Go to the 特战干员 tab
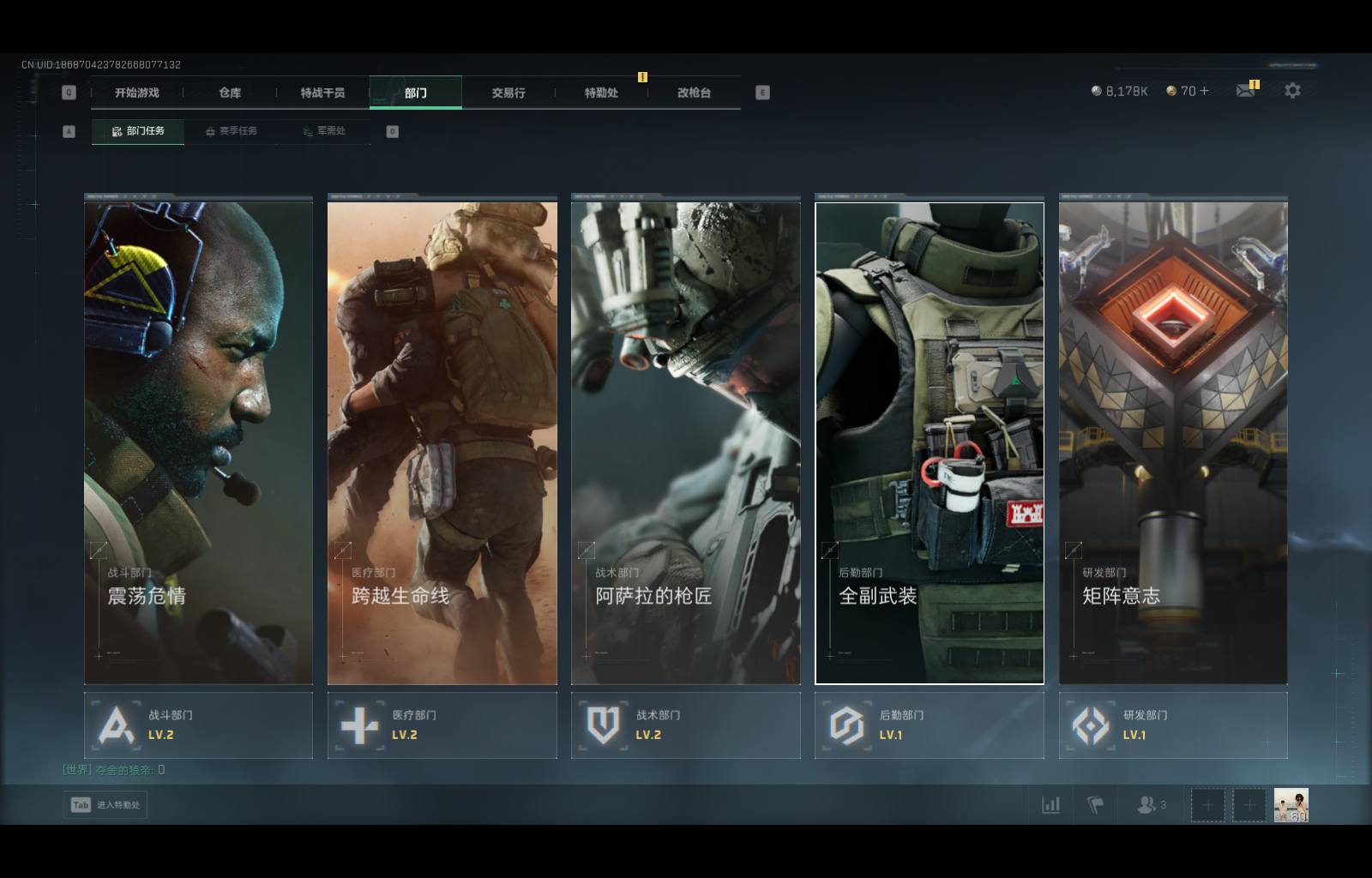The image size is (1372, 878). point(322,93)
